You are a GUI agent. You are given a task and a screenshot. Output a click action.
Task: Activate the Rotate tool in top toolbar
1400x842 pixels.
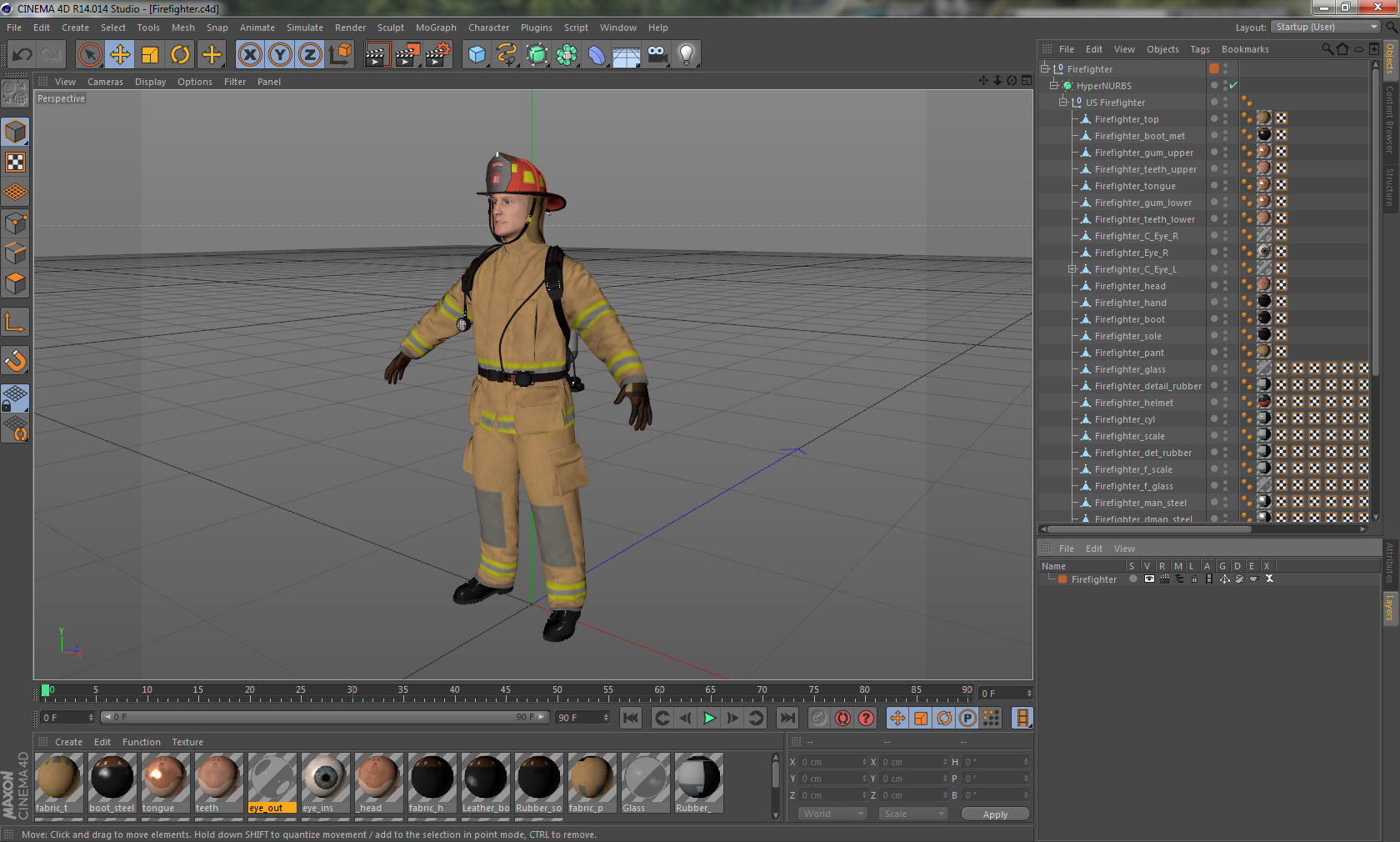tap(180, 55)
